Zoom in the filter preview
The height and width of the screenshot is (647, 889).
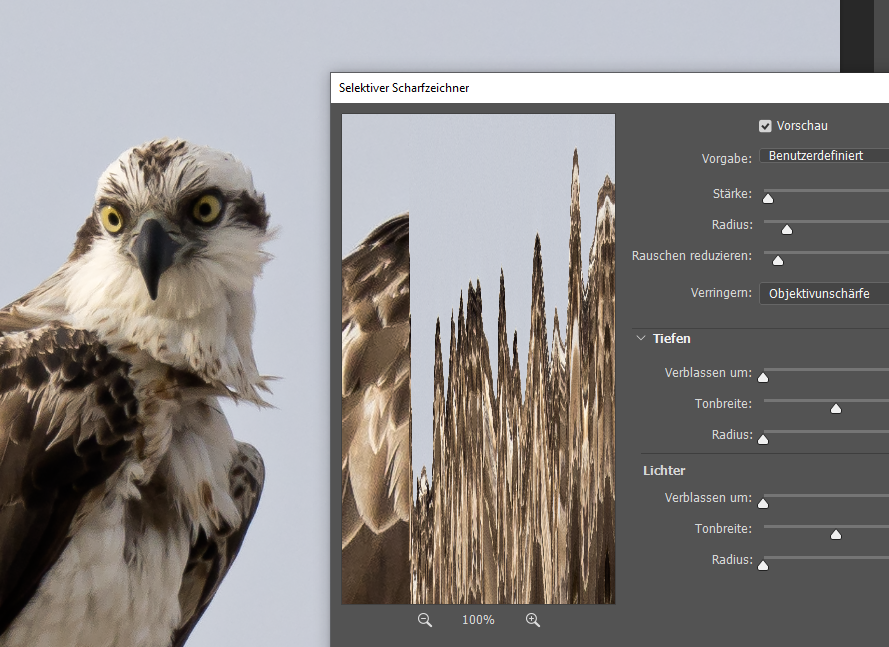(532, 620)
